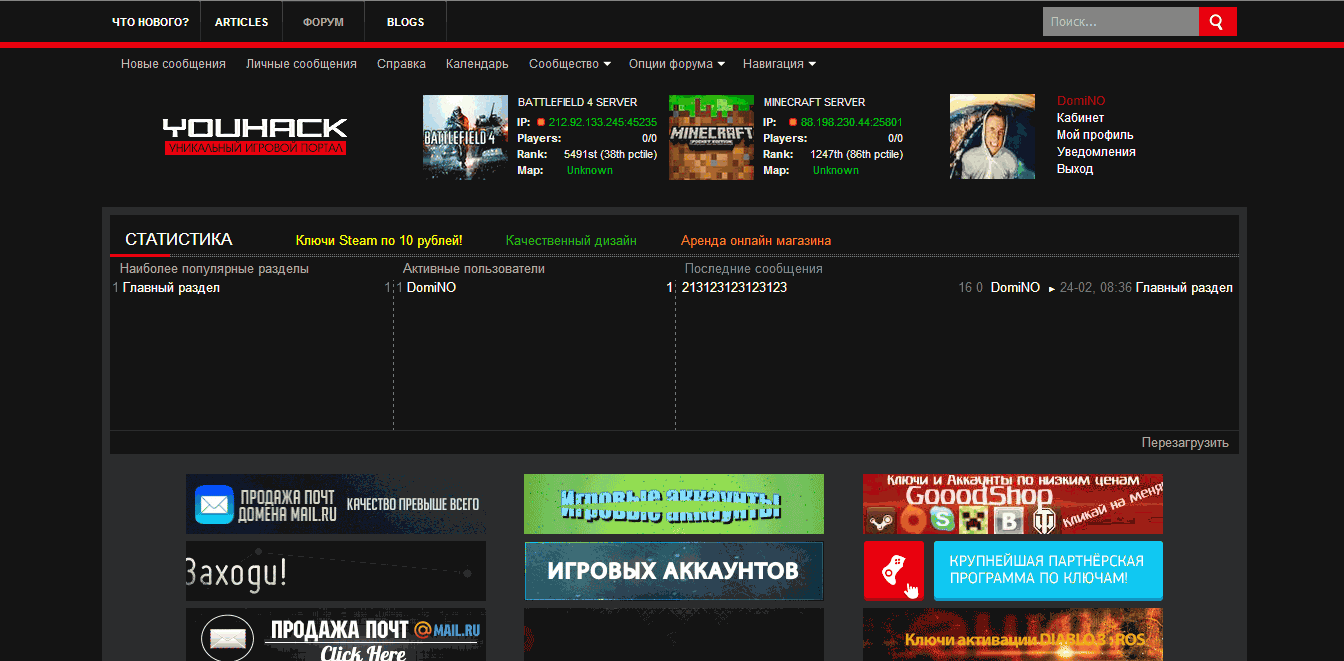Open the Ключи Steam по 10 рублей! tab

tap(379, 241)
